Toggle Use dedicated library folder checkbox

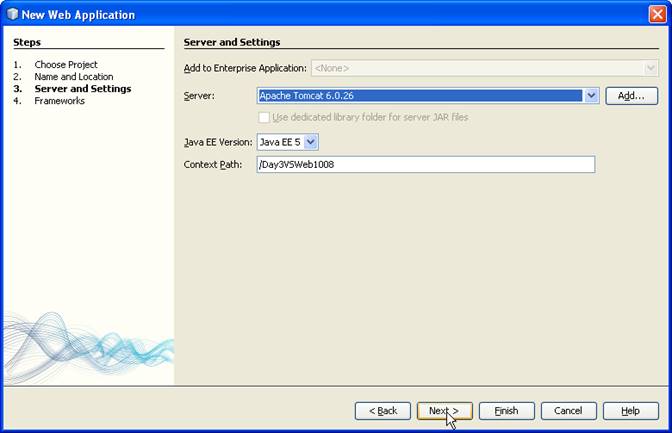[x=264, y=117]
